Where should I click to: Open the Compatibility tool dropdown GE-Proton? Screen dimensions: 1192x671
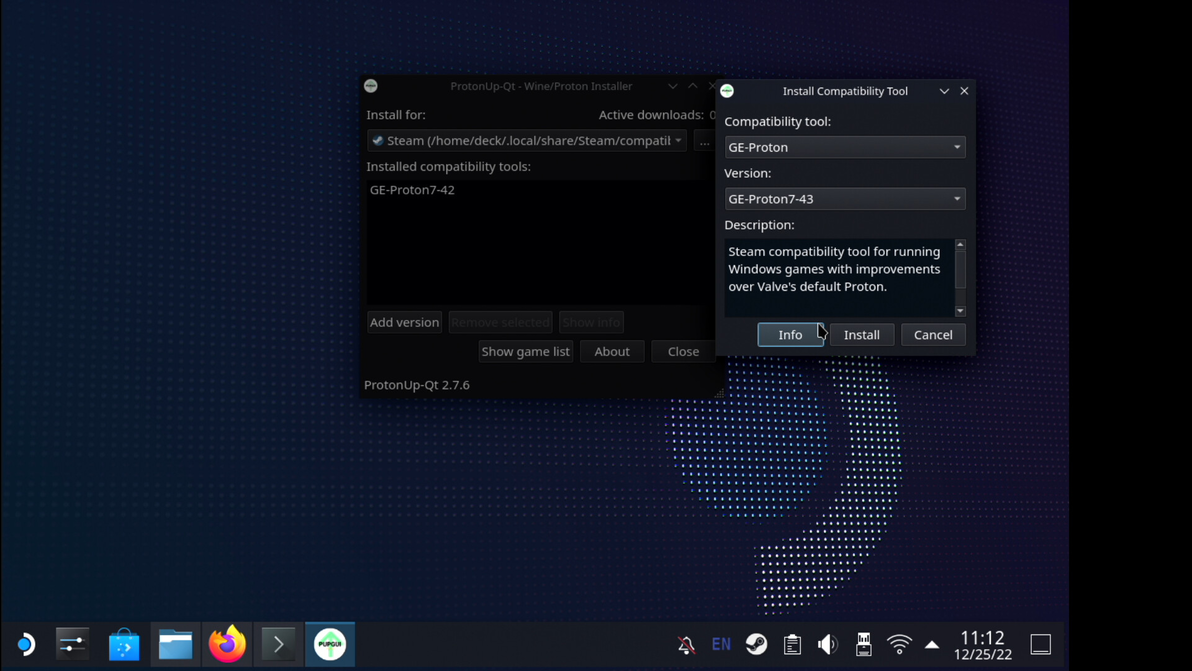[x=845, y=147]
